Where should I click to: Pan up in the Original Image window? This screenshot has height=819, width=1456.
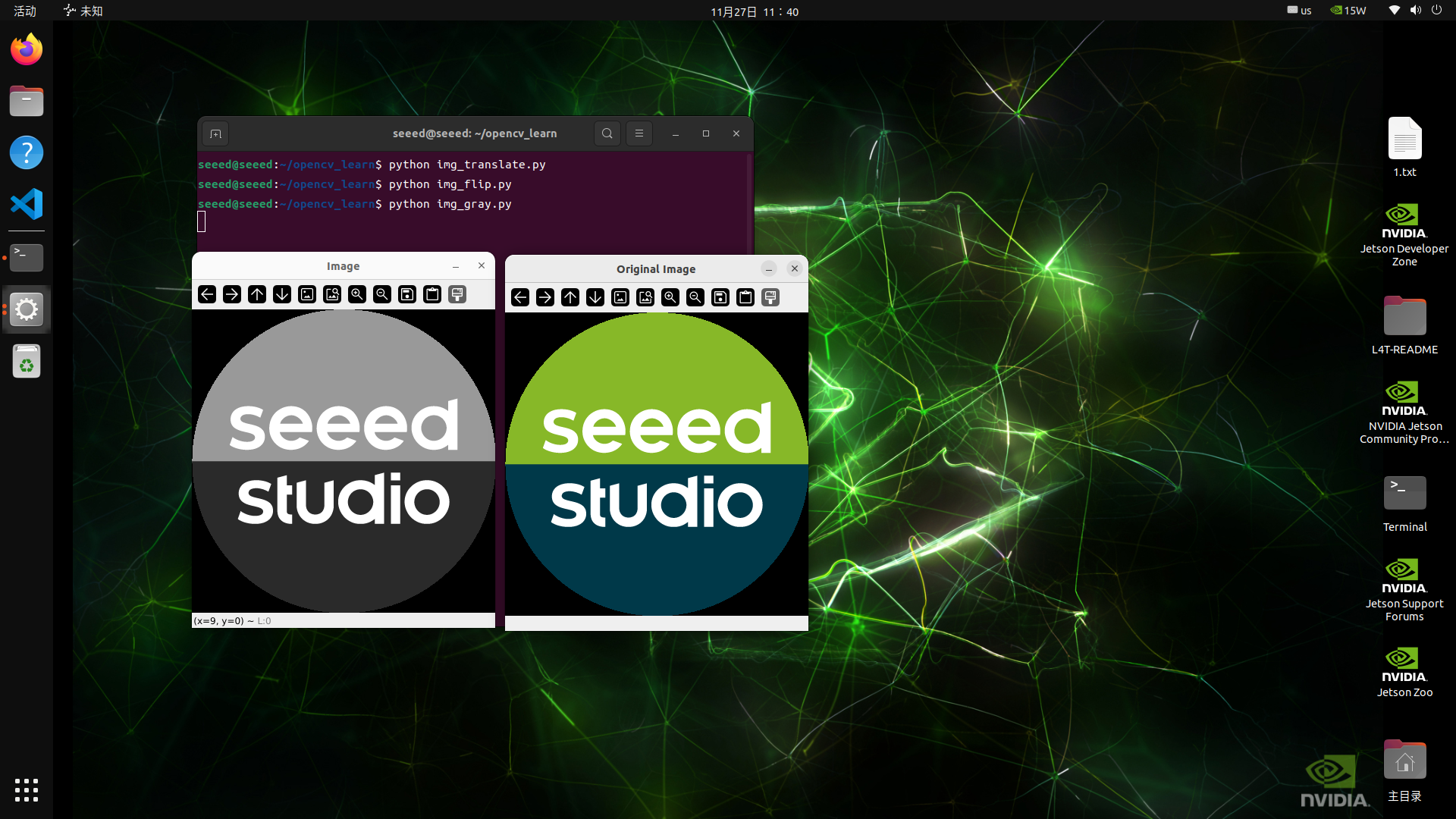pos(570,297)
